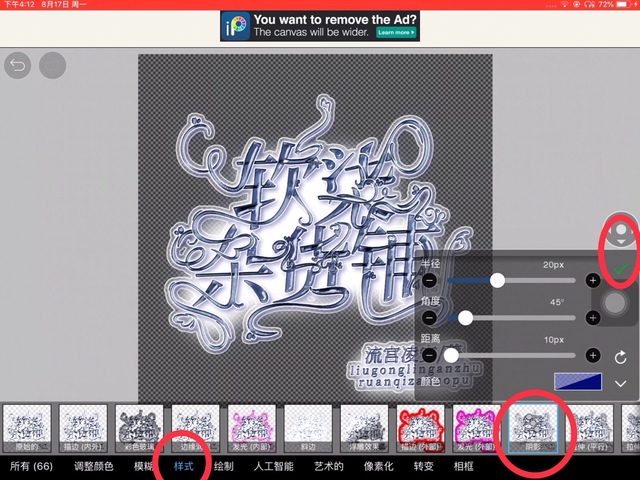This screenshot has height=480, width=640.
Task: Increase distance with the plus button
Action: click(593, 355)
